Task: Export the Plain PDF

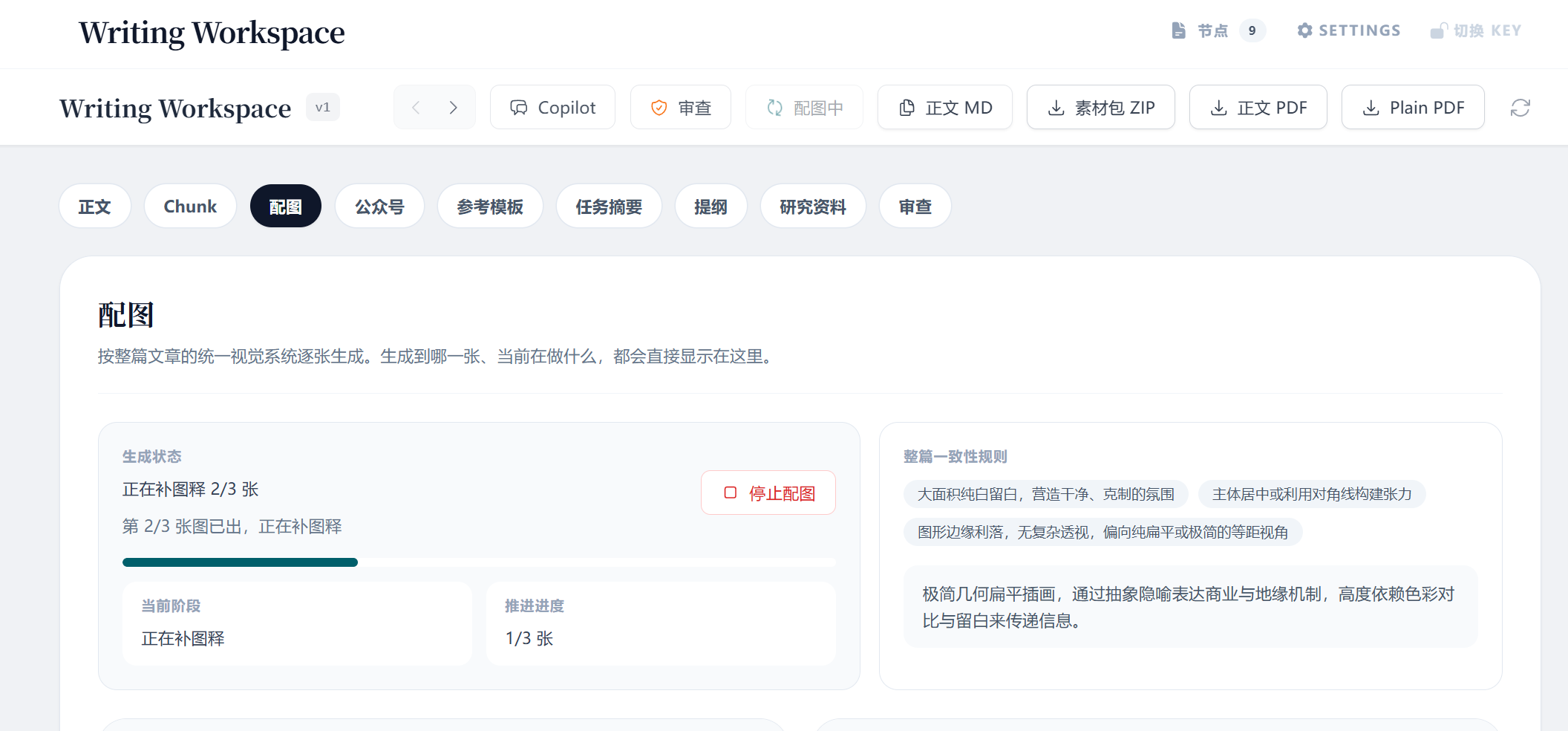Action: [x=1412, y=108]
